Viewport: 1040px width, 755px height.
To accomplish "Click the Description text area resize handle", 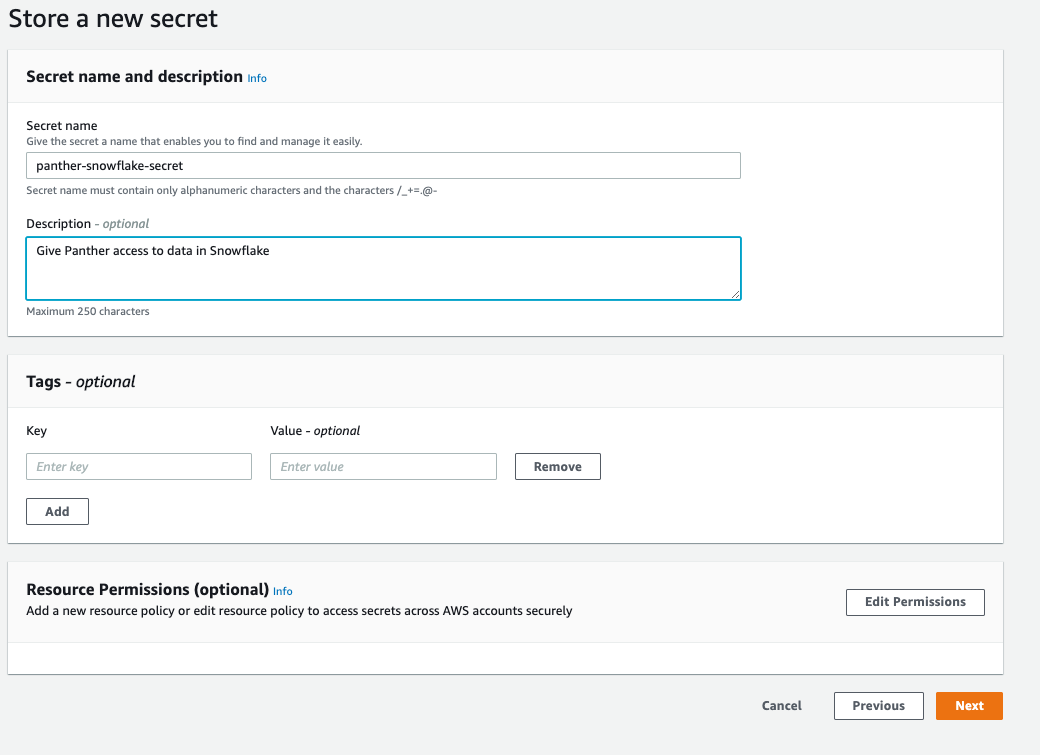I will (x=737, y=295).
